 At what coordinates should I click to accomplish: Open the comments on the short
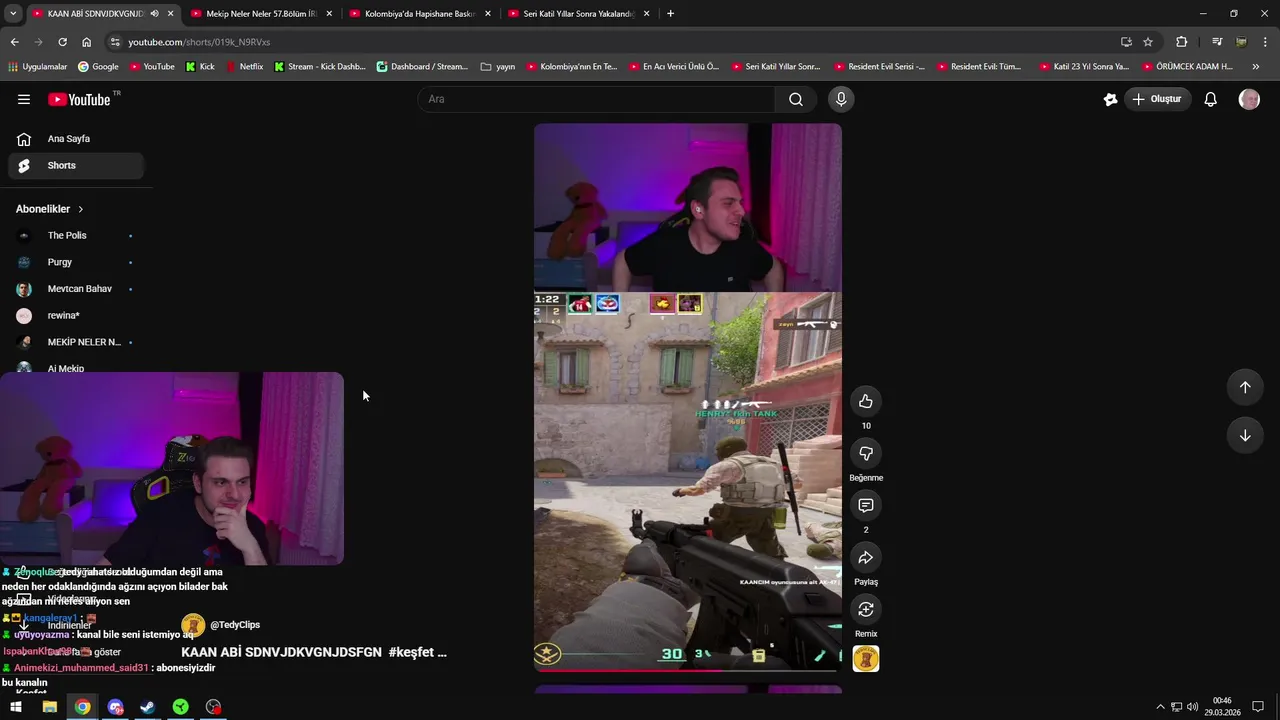click(x=866, y=505)
